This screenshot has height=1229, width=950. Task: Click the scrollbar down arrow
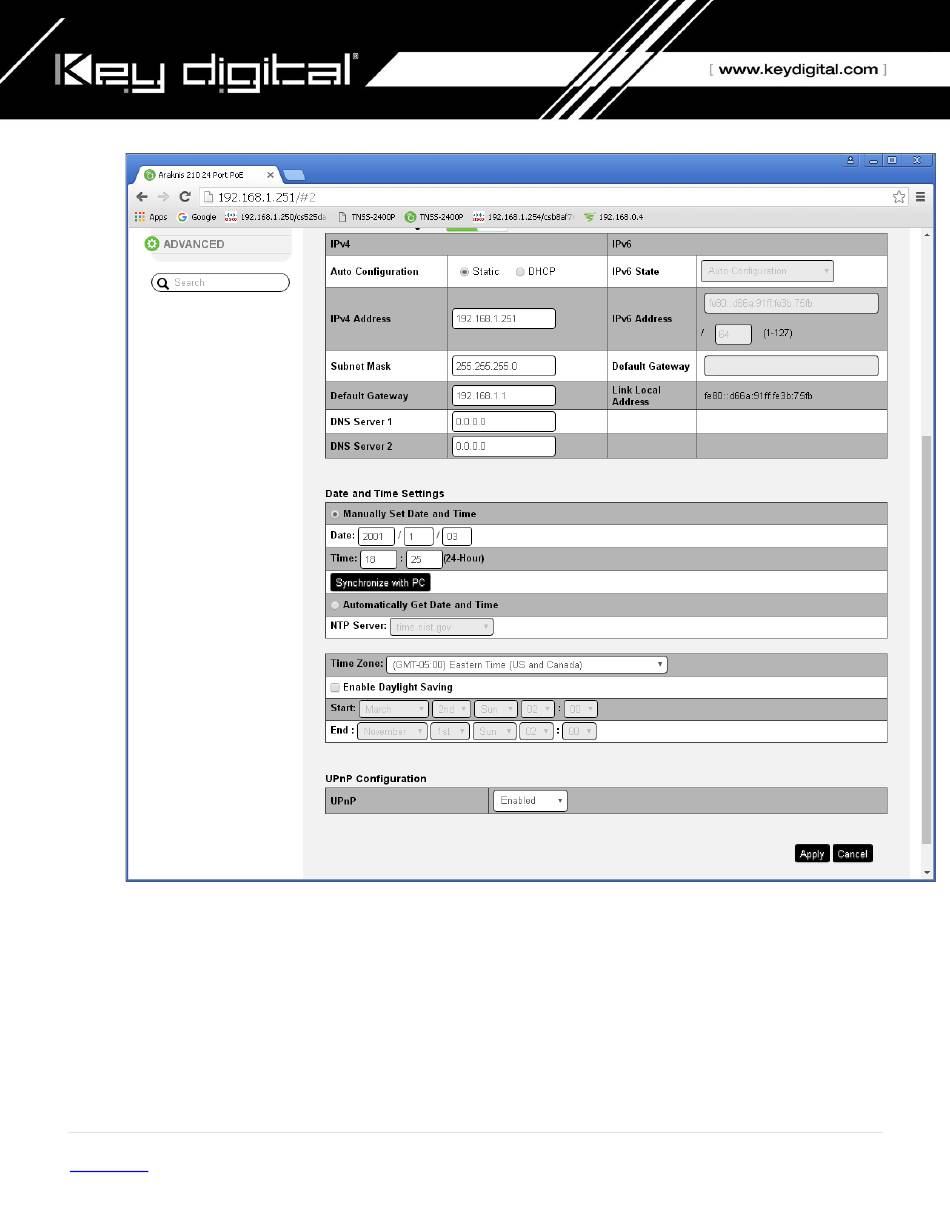927,872
